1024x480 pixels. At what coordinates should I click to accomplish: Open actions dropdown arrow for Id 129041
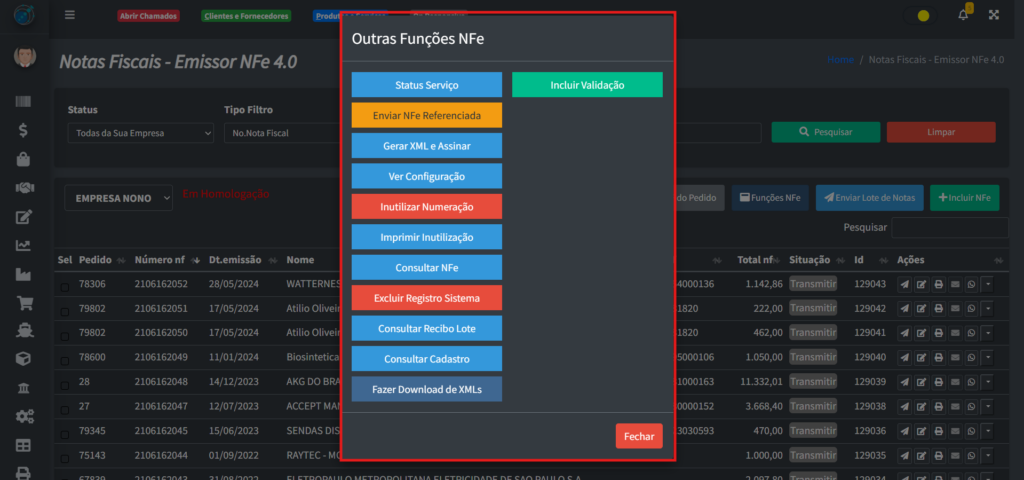coord(988,333)
